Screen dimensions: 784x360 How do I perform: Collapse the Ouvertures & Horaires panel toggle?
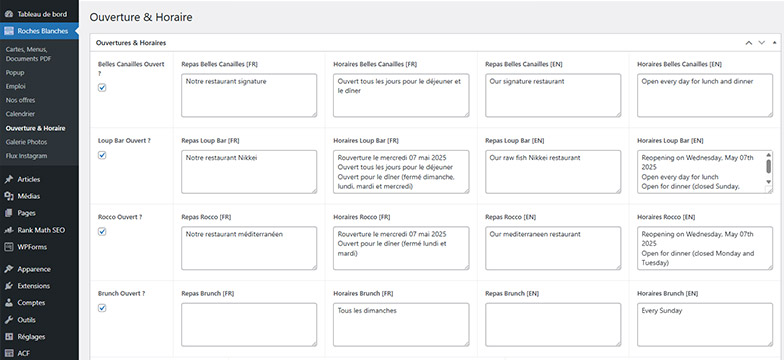(x=774, y=43)
